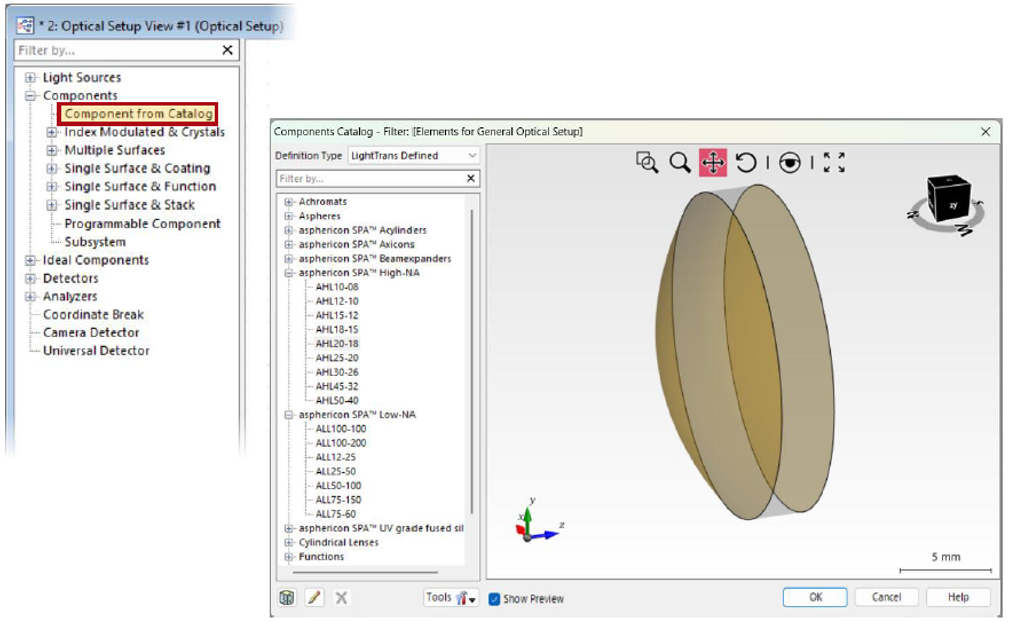Collapse the Components node
Viewport: 1009px width, 622px height.
coord(30,95)
